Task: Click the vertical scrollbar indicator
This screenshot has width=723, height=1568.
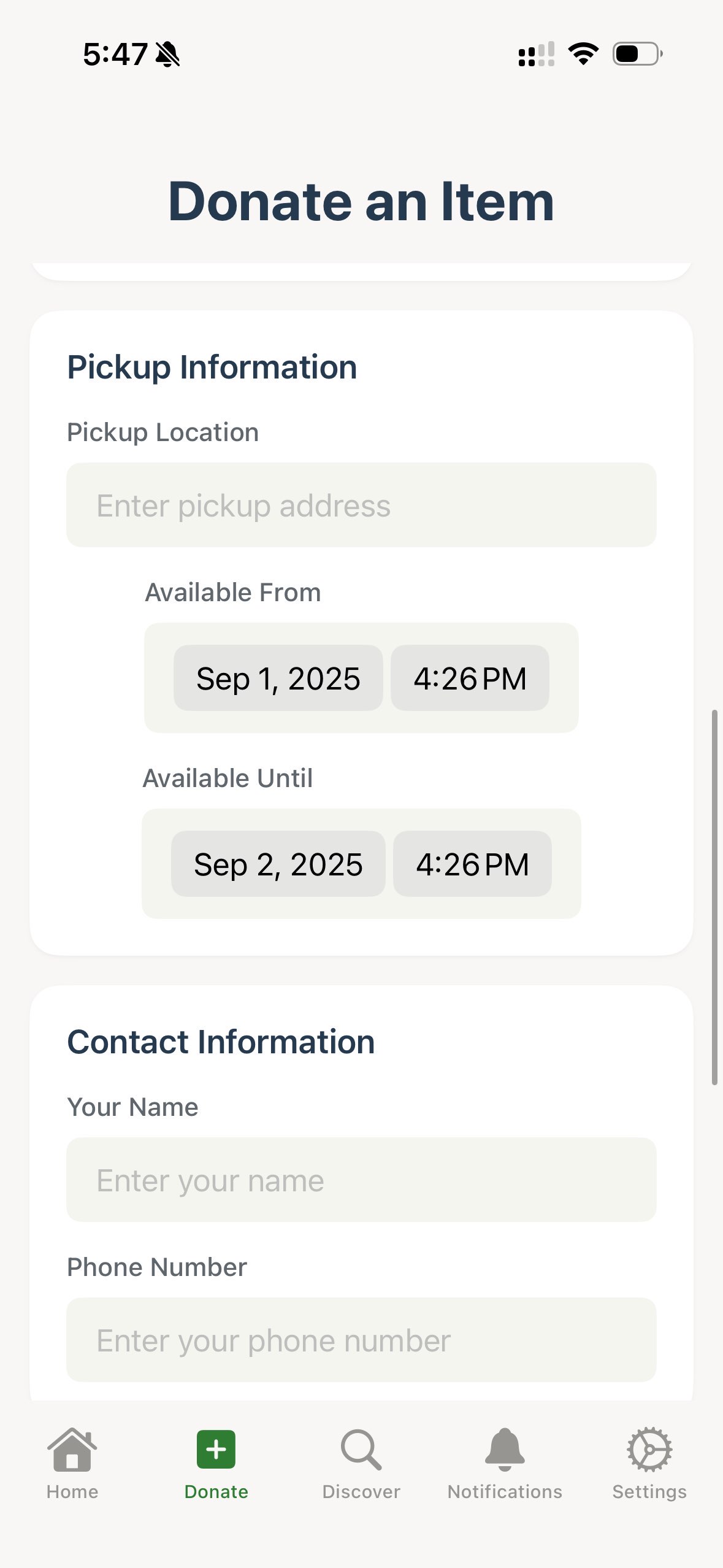Action: tap(714, 897)
